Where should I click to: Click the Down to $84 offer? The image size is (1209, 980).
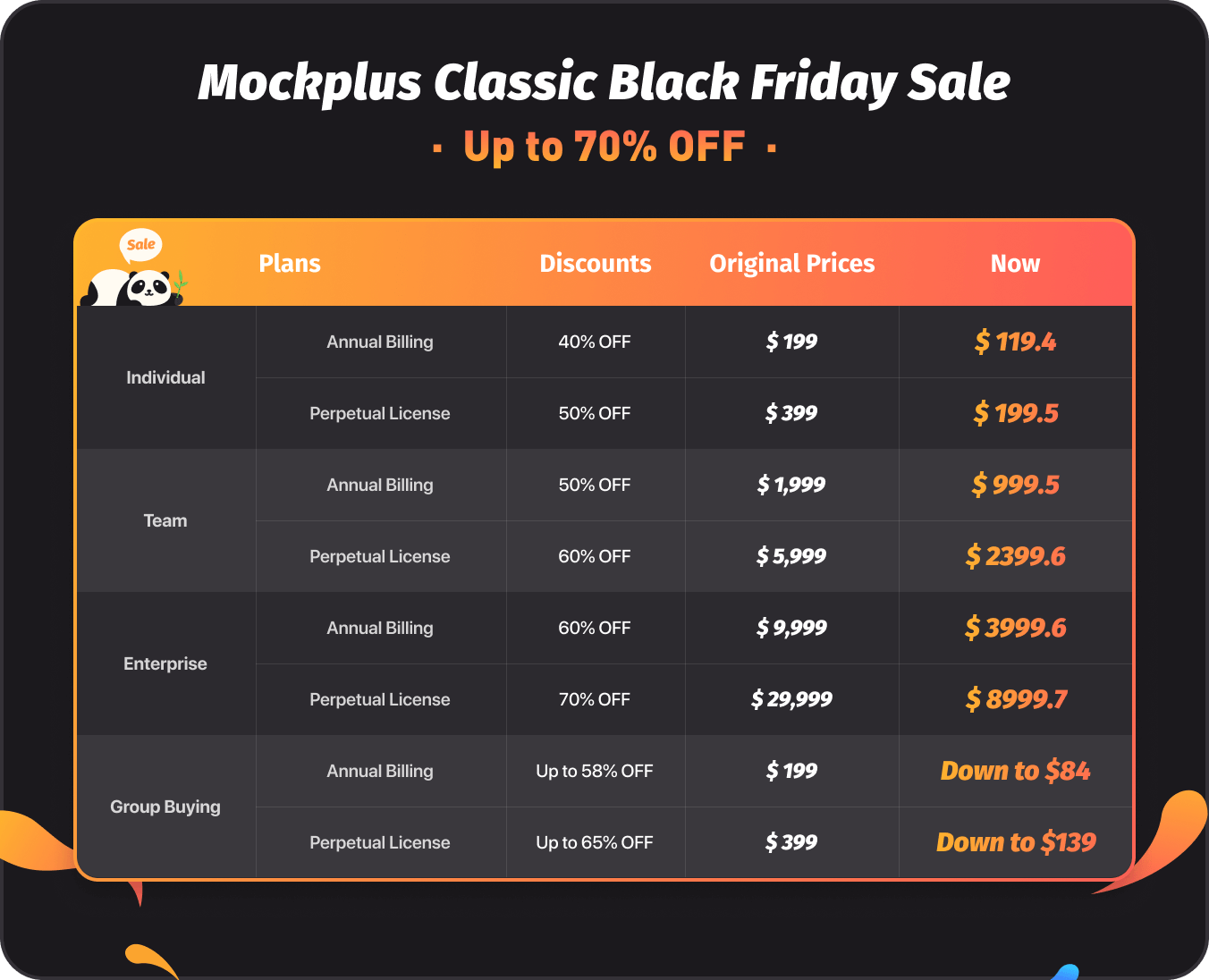point(1016,771)
